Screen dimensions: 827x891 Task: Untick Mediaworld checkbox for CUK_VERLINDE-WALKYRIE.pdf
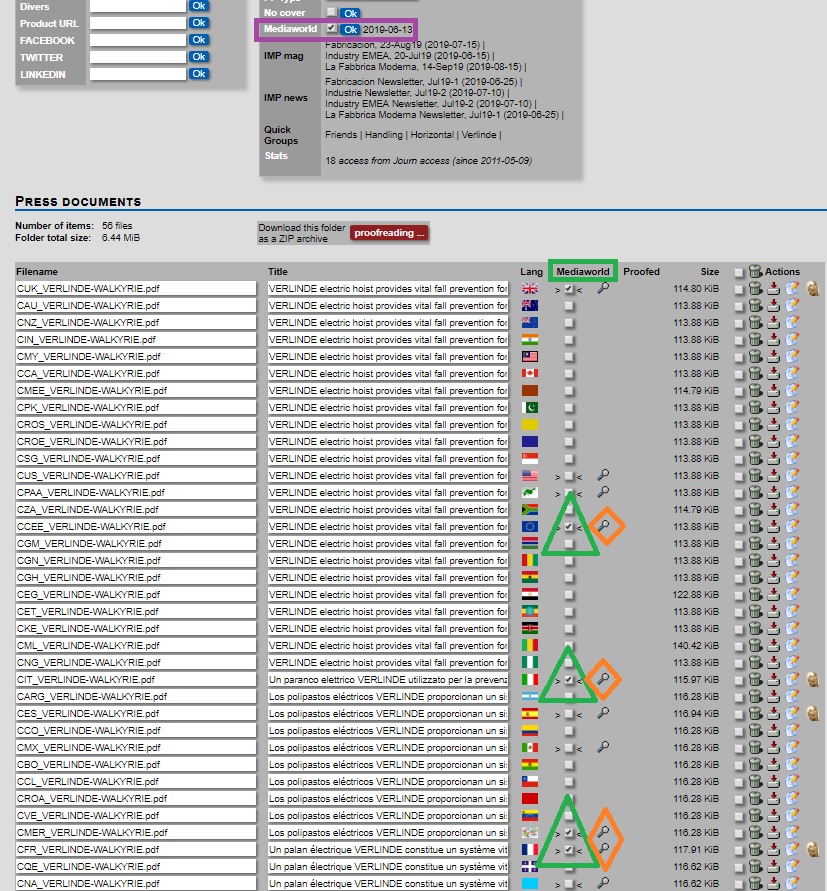tap(569, 289)
